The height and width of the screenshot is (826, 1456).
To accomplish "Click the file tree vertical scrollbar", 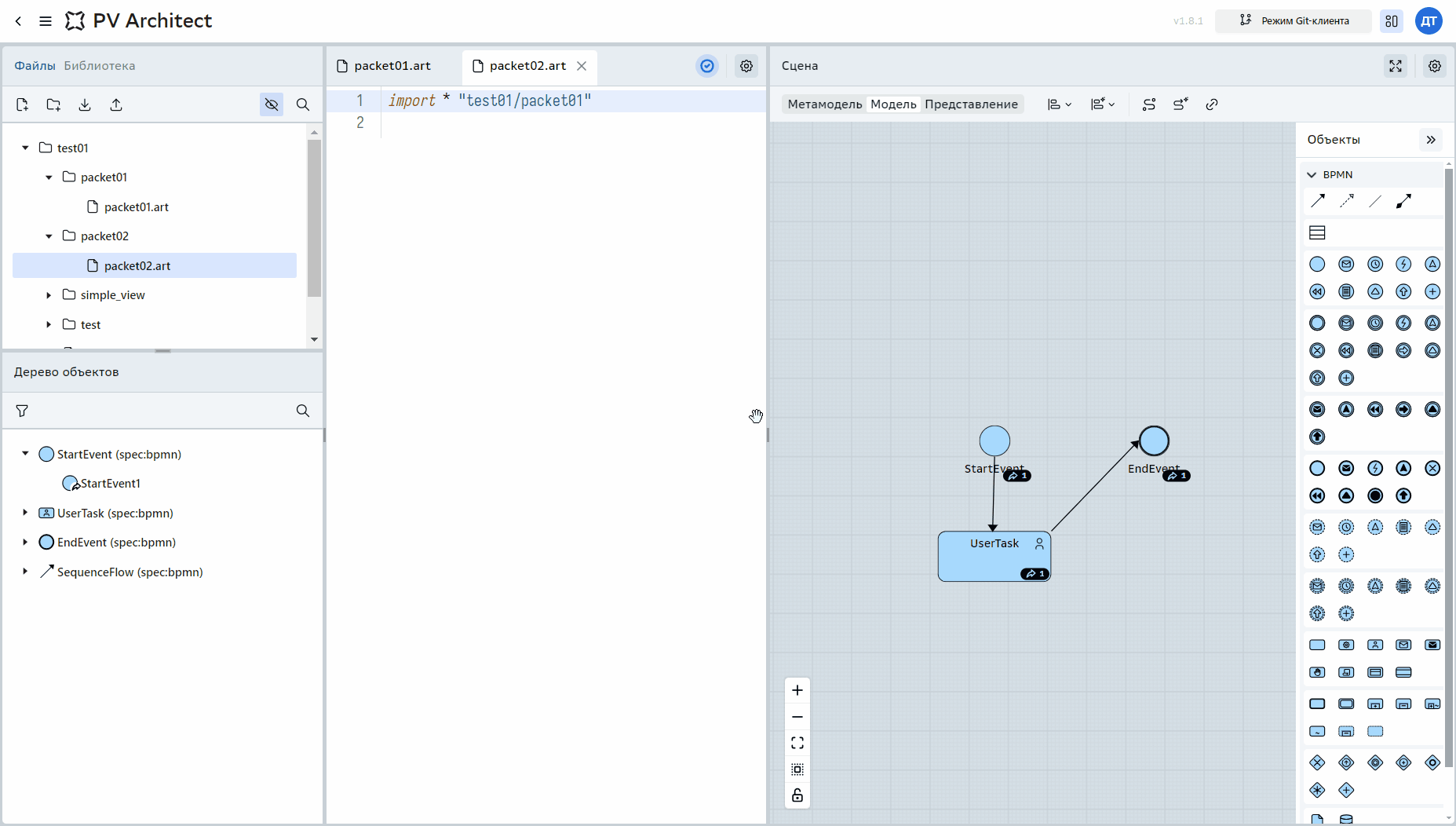I will click(x=314, y=218).
